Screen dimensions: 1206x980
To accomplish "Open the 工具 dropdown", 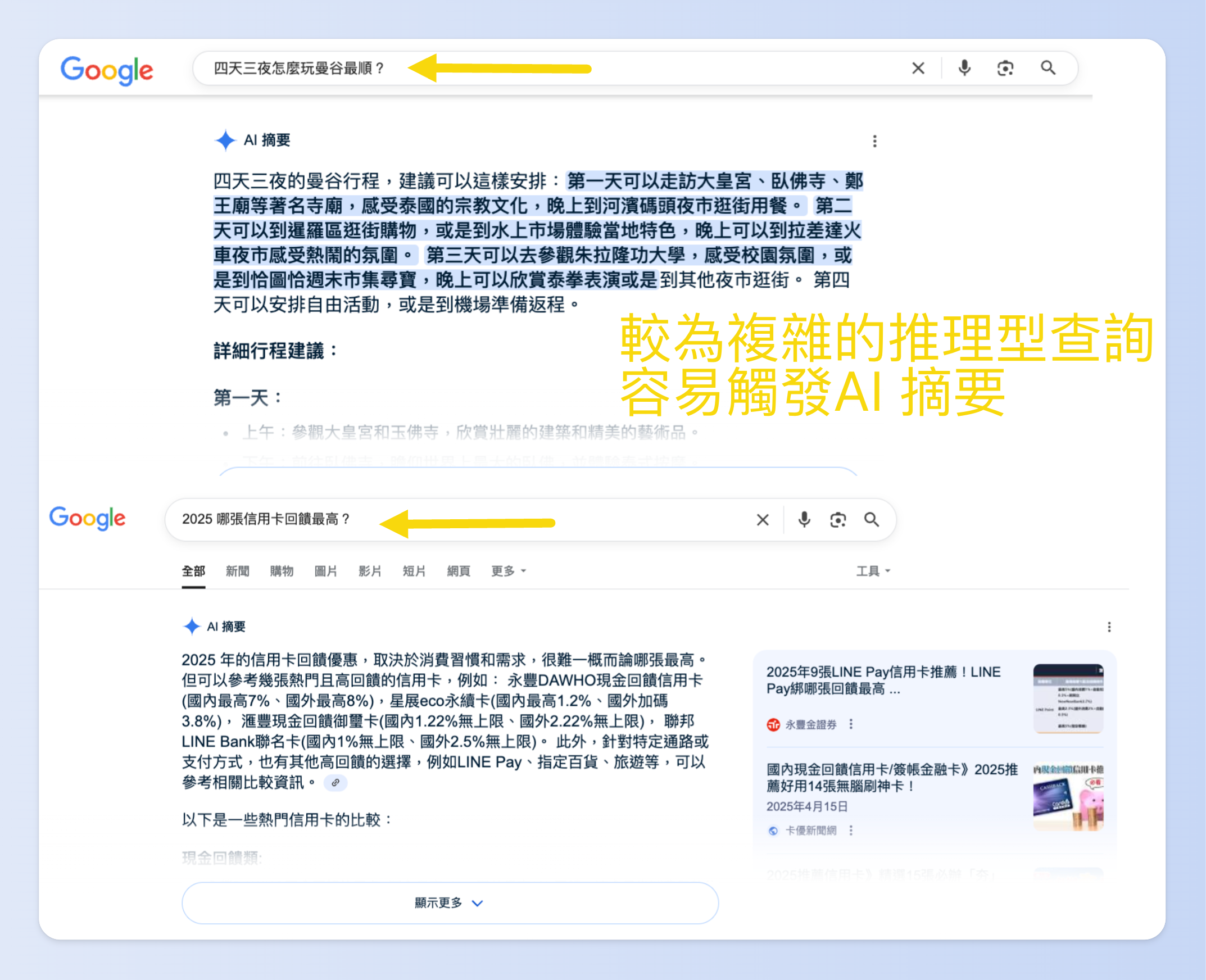I will click(873, 571).
